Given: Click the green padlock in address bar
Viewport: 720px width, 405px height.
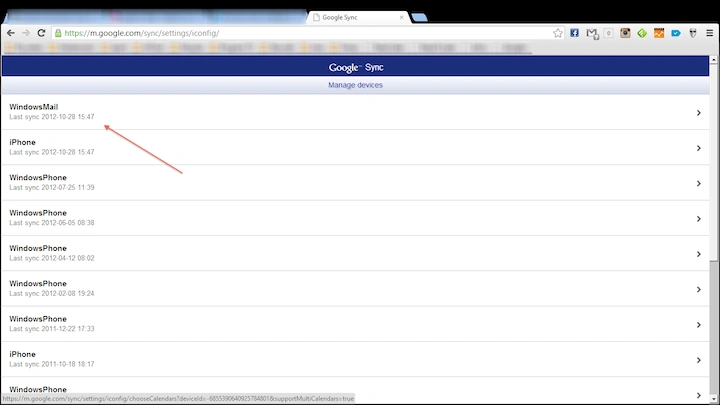Looking at the screenshot, I should [58, 33].
